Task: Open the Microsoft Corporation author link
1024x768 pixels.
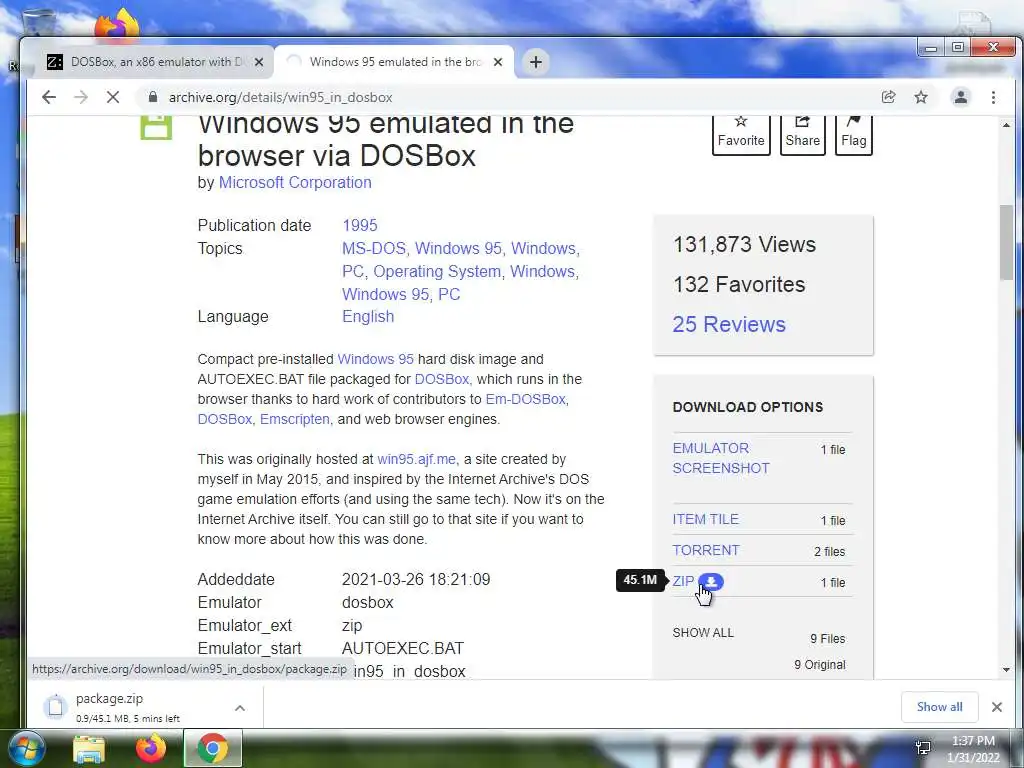Action: [x=295, y=183]
